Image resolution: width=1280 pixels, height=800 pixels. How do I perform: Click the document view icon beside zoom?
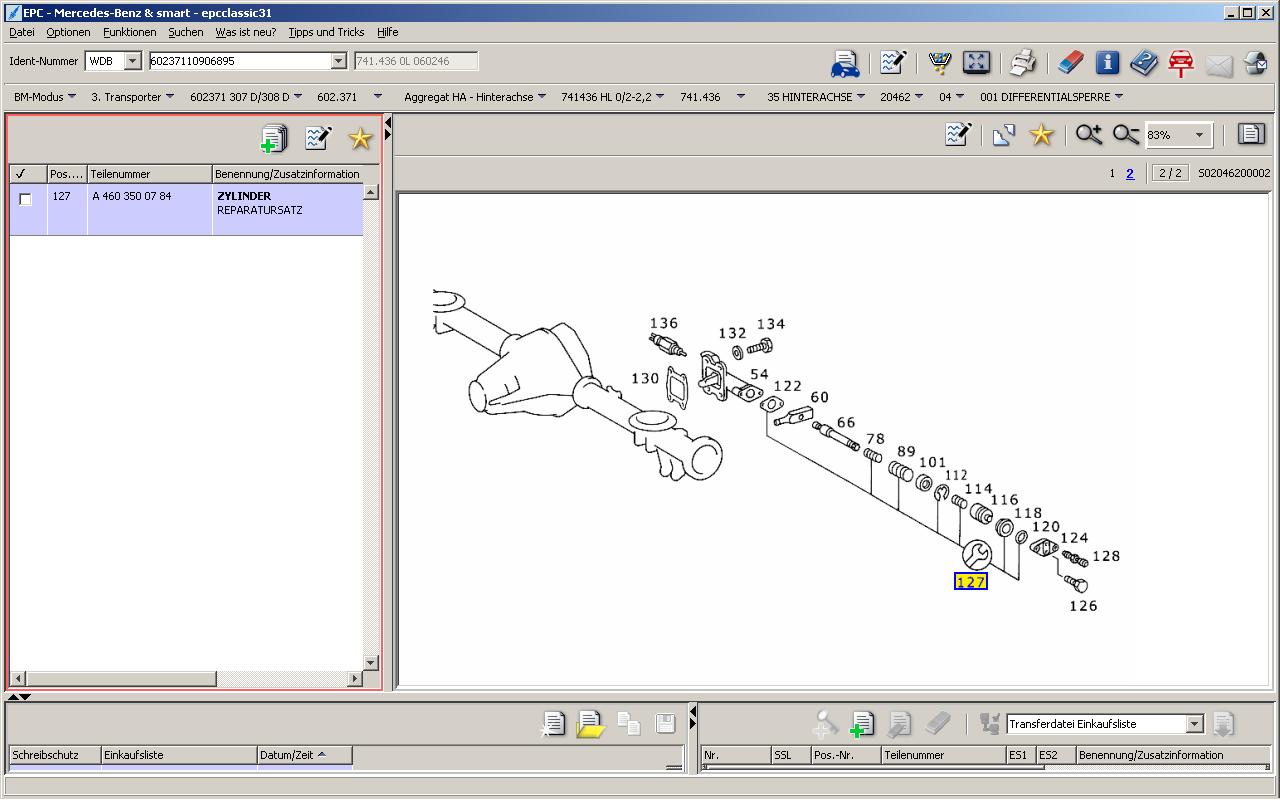pos(1250,134)
